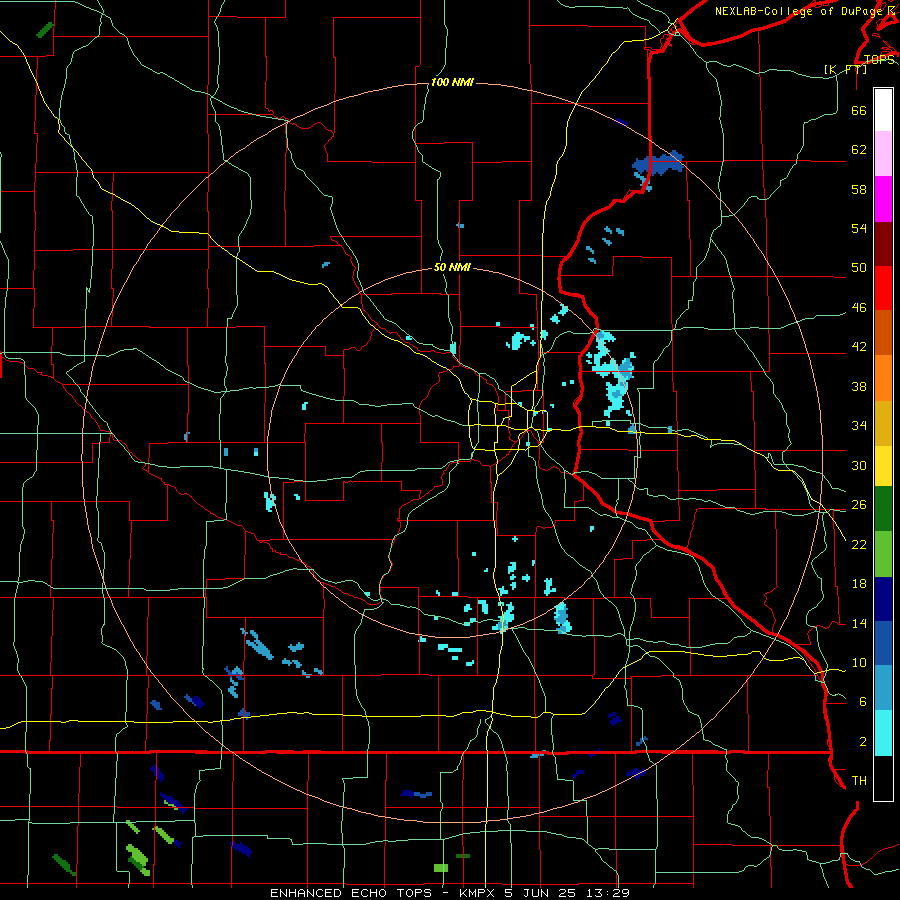Click the dark orange legend swatch
Screen dimensions: 900x900
883,333
